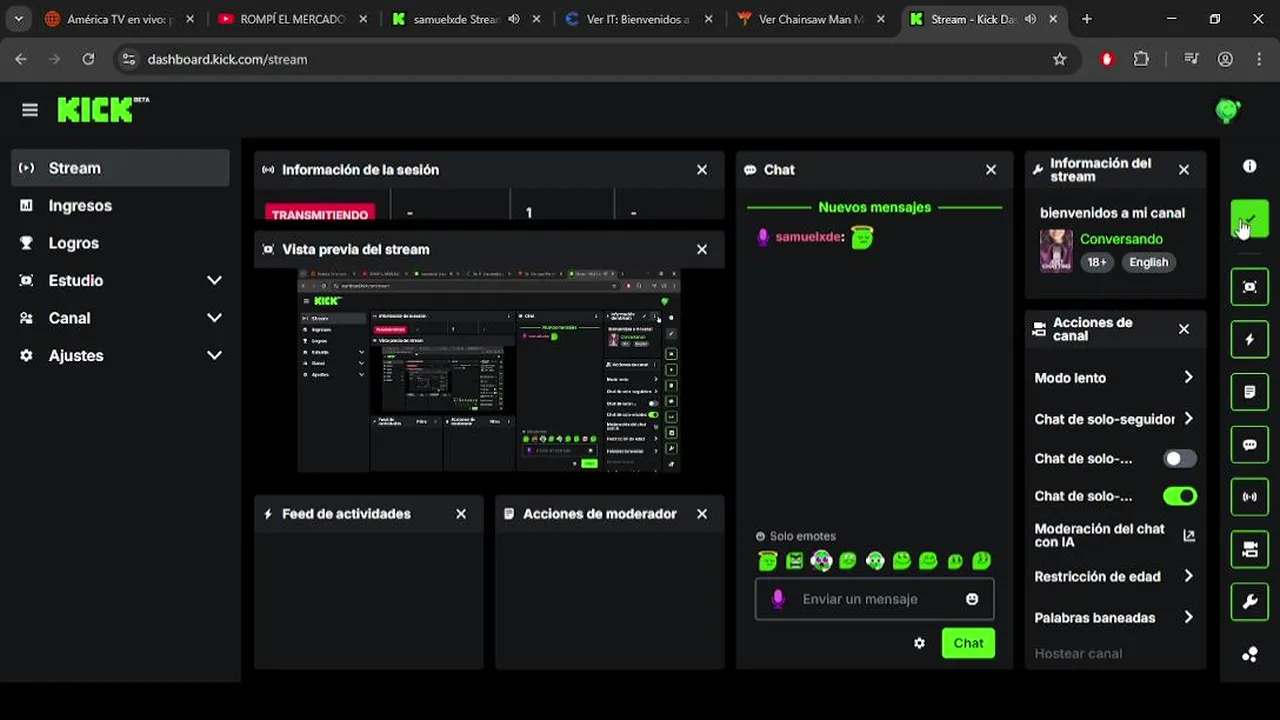
Task: Insert the halo frog emote
Action: pyautogui.click(x=767, y=561)
